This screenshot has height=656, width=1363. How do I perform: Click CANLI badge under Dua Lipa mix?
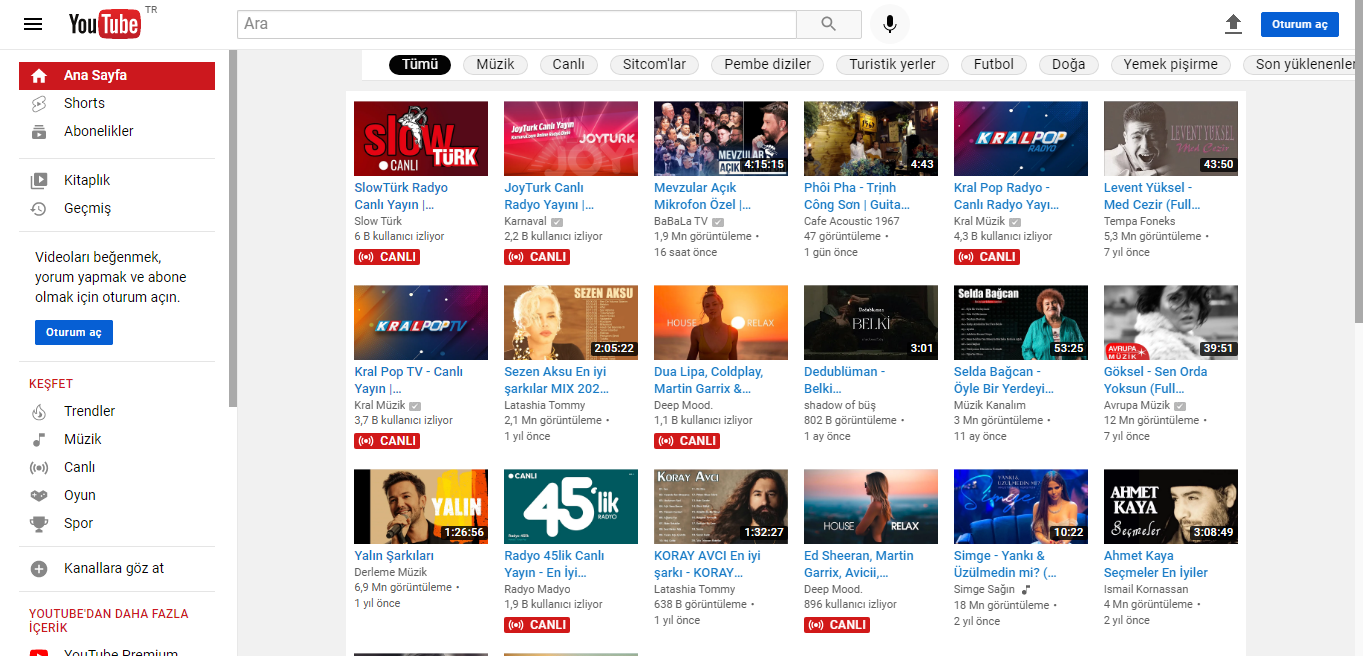coord(687,441)
